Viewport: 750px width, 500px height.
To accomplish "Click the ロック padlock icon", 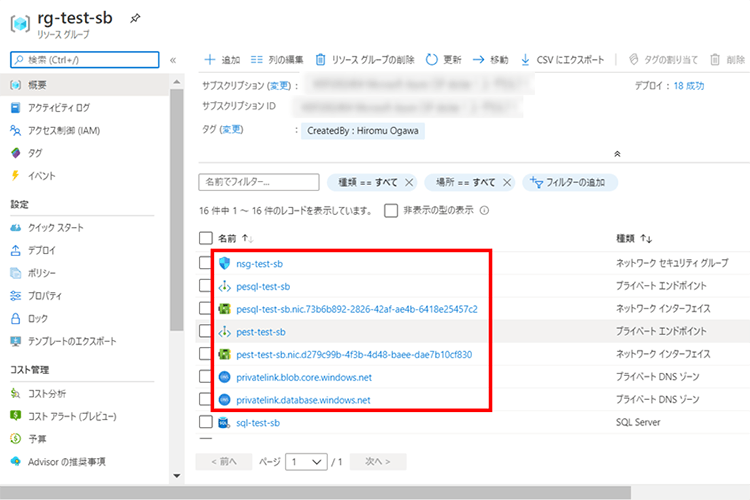I will click(x=16, y=318).
